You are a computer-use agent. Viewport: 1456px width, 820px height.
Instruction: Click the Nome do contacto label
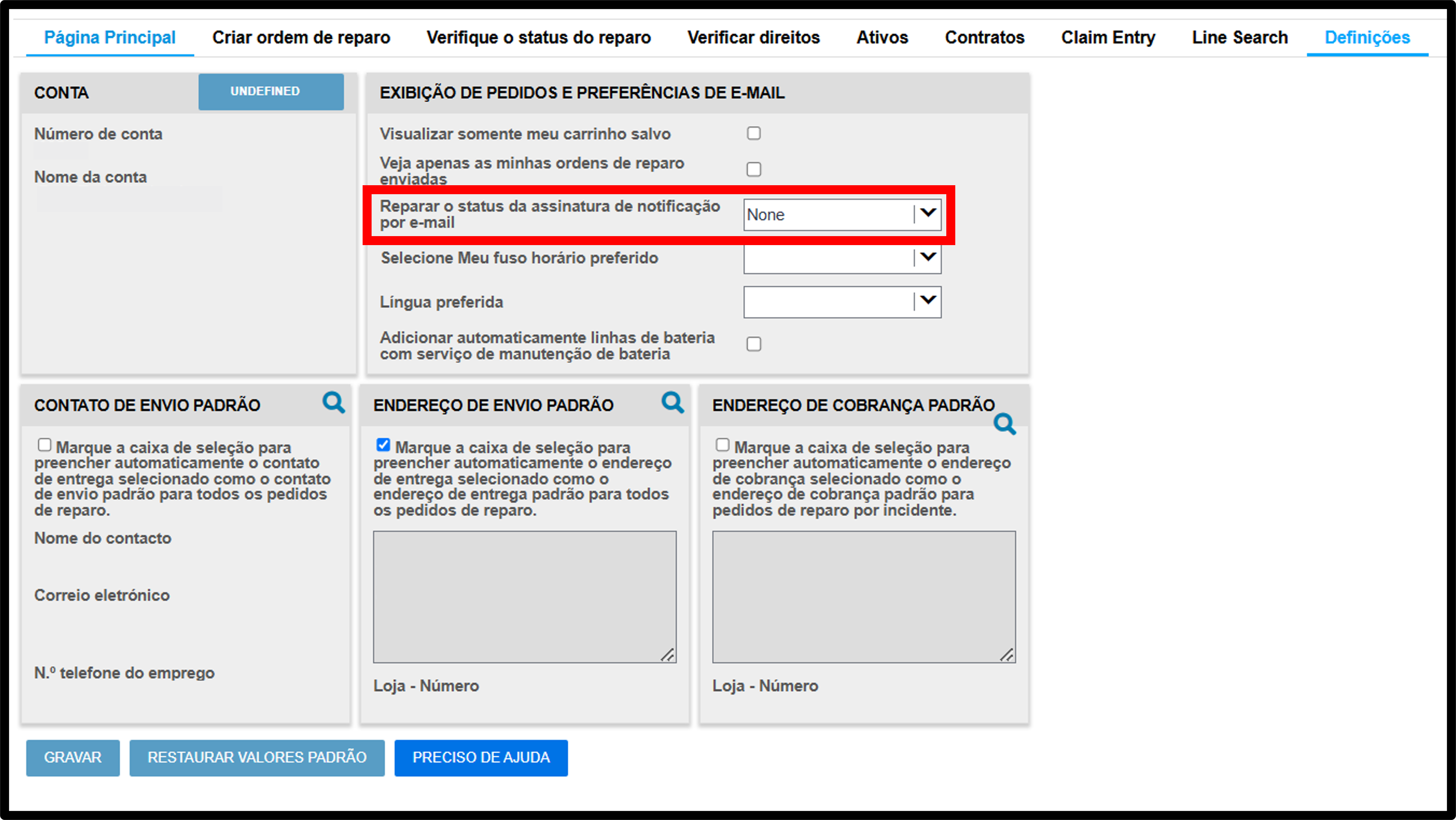103,538
